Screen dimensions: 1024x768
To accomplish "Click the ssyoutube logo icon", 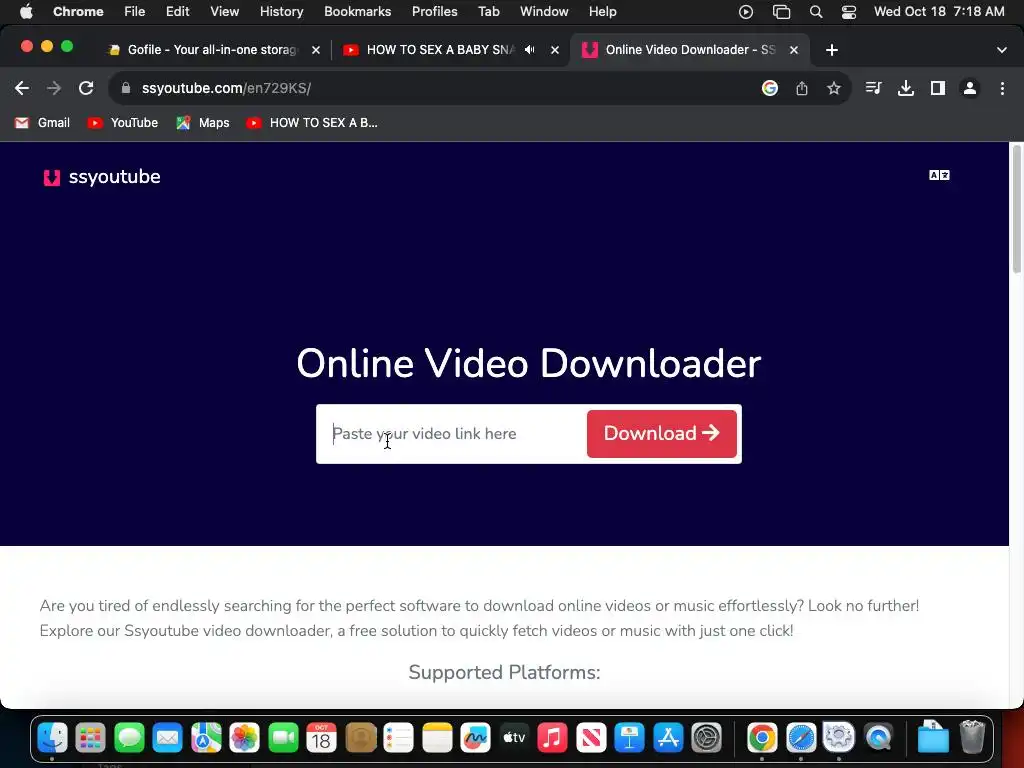I will 52,178.
